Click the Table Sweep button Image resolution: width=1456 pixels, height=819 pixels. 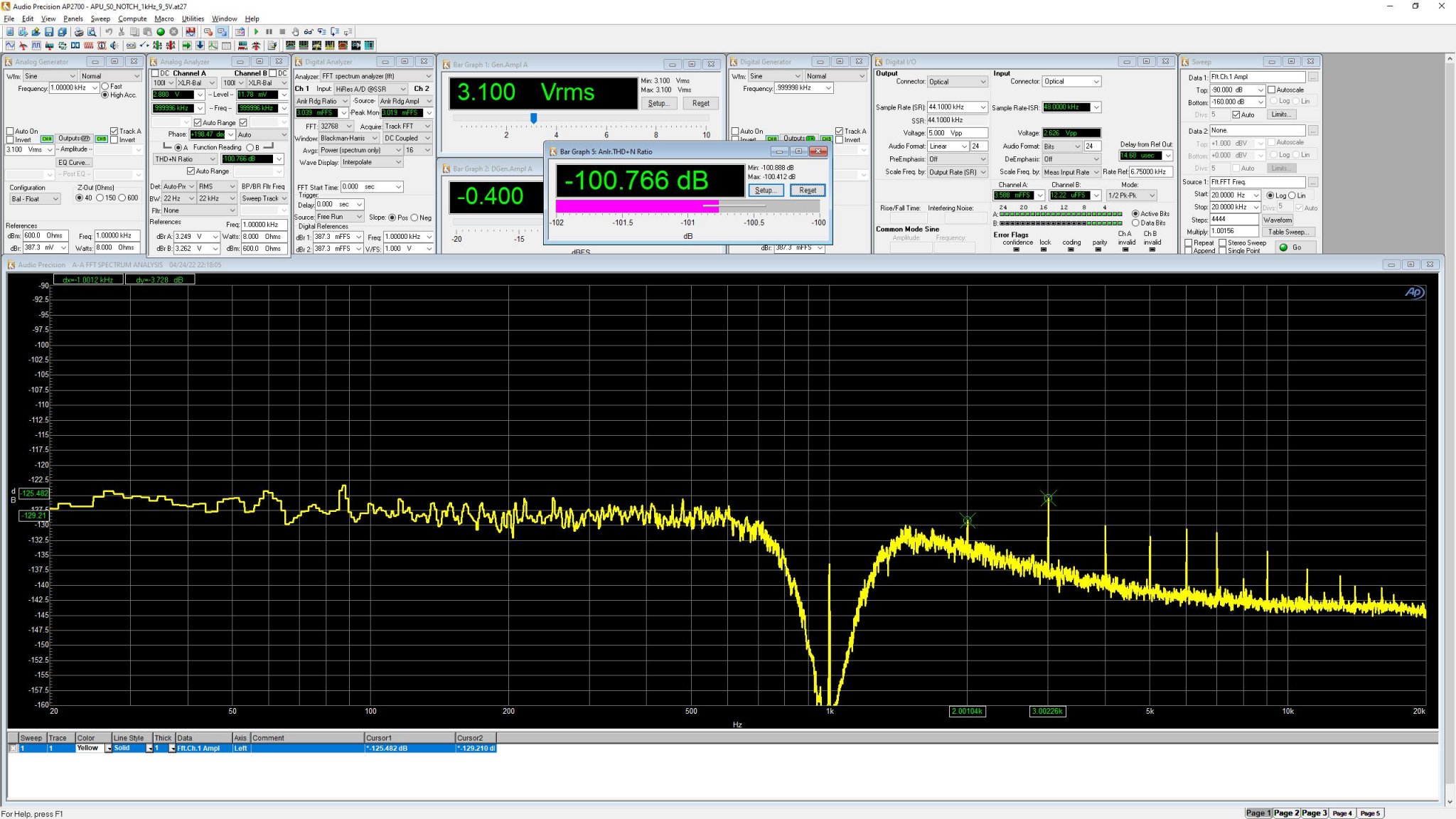(x=1288, y=232)
